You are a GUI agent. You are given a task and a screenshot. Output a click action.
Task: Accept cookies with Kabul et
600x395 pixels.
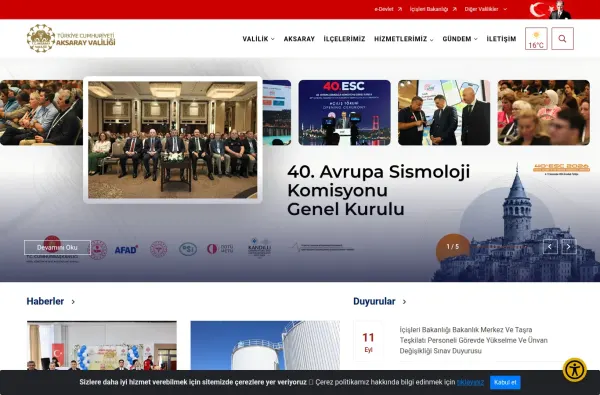(x=505, y=382)
